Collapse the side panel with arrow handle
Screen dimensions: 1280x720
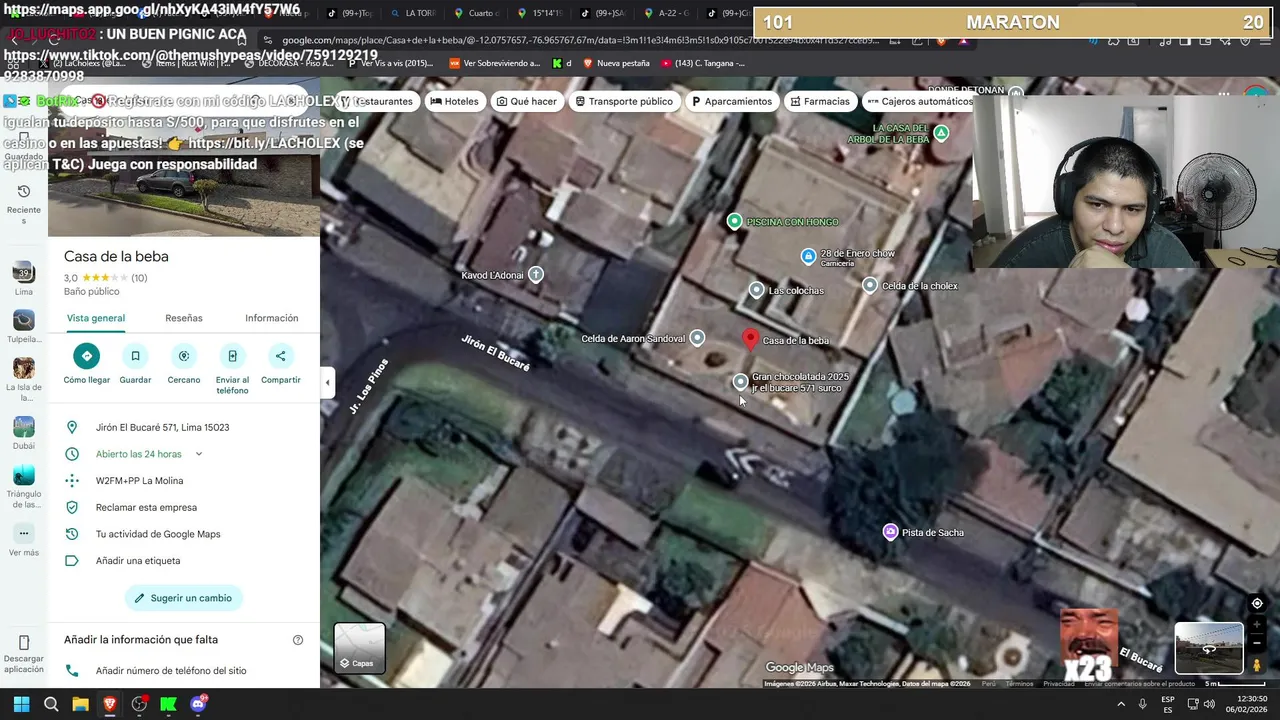327,382
